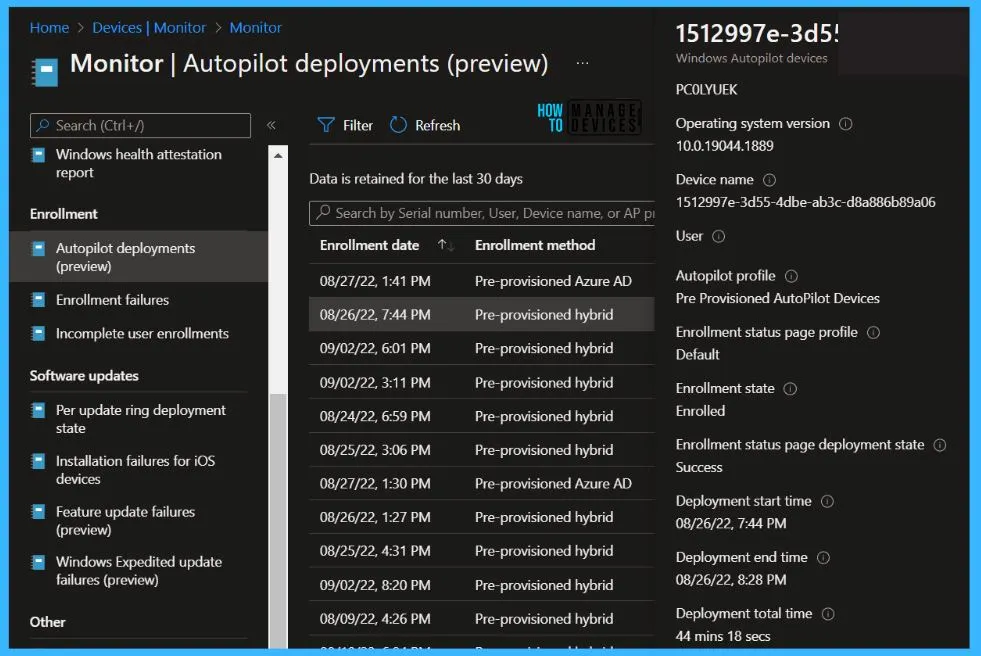Open Windows health attestation report
Image resolution: width=981 pixels, height=656 pixels.
pos(138,163)
